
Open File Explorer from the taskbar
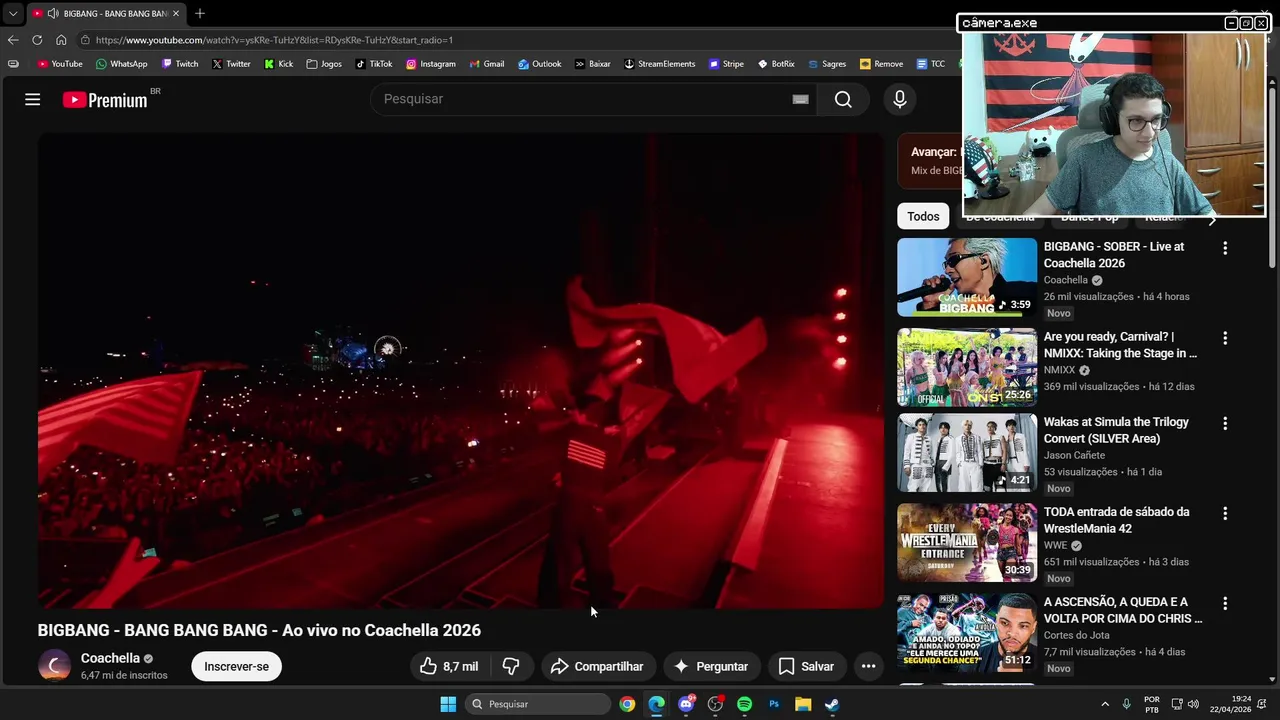[803, 704]
